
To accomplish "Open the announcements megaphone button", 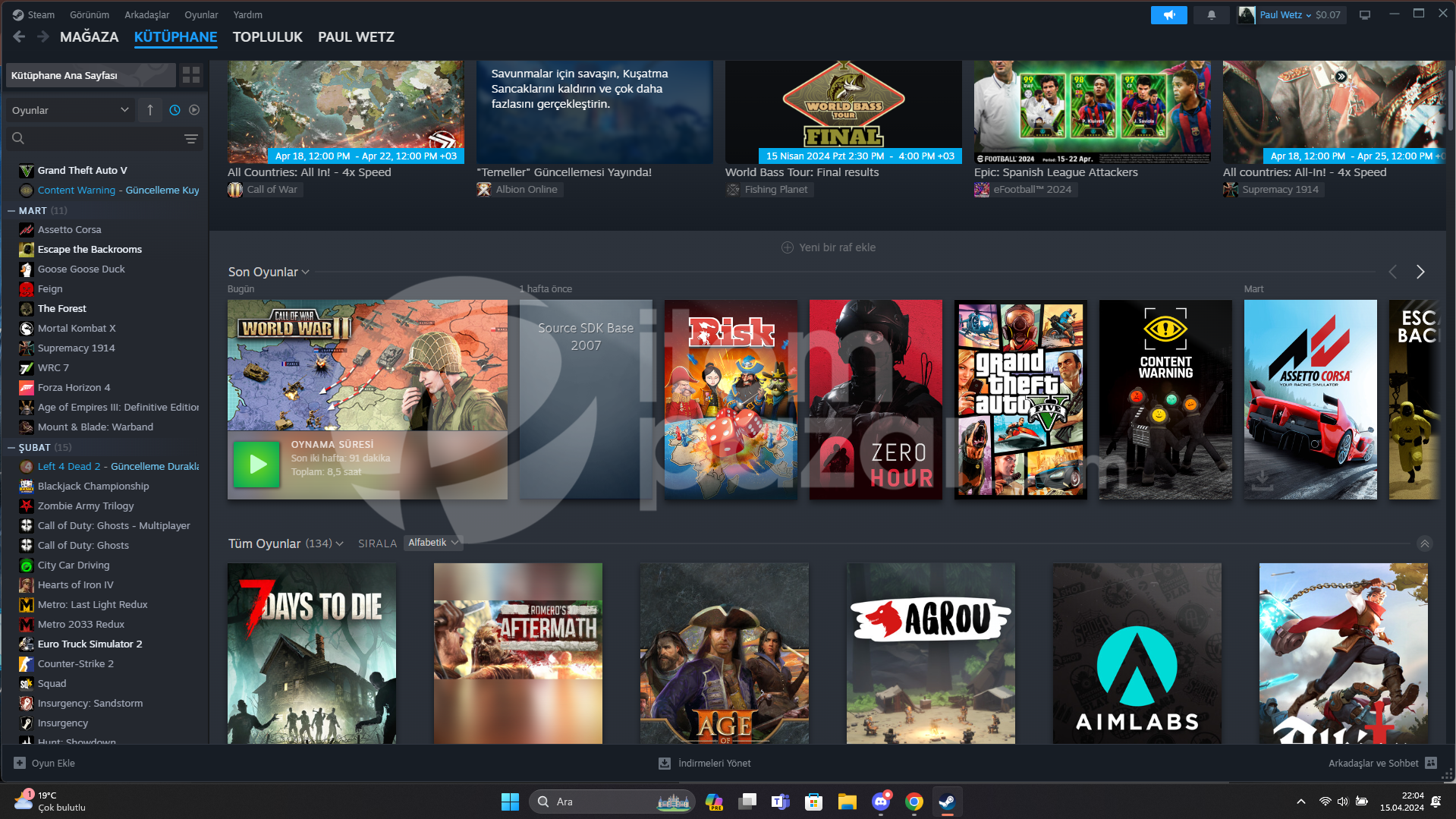I will pos(1168,14).
